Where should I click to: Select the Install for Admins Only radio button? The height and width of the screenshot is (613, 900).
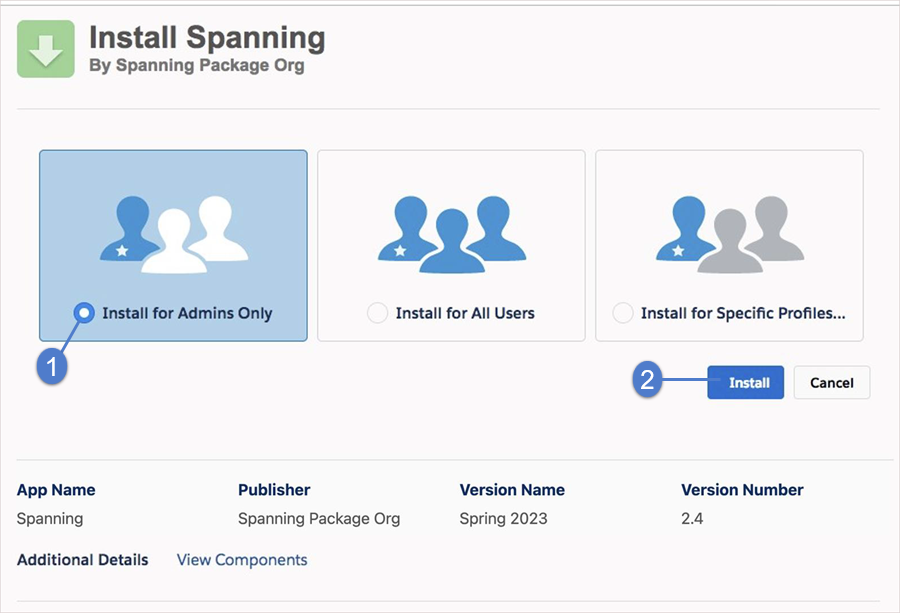click(x=86, y=313)
